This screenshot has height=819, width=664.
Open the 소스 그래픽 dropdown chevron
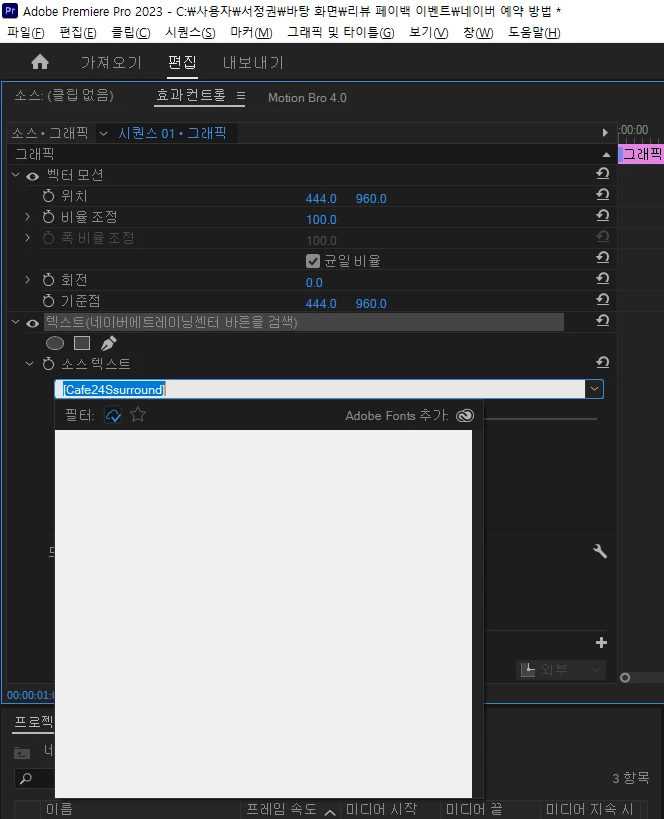point(103,134)
